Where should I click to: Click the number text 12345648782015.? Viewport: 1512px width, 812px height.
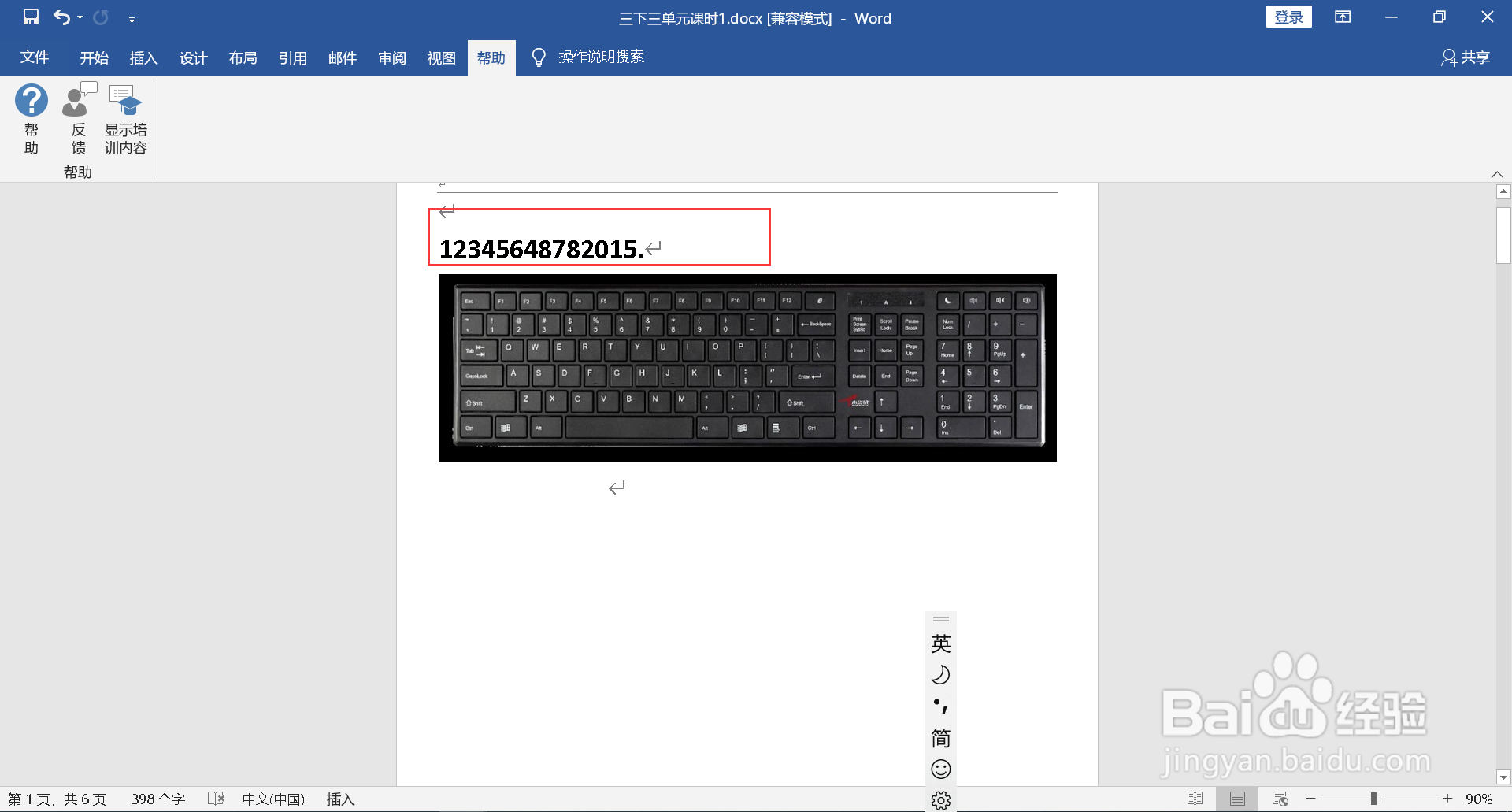[542, 249]
